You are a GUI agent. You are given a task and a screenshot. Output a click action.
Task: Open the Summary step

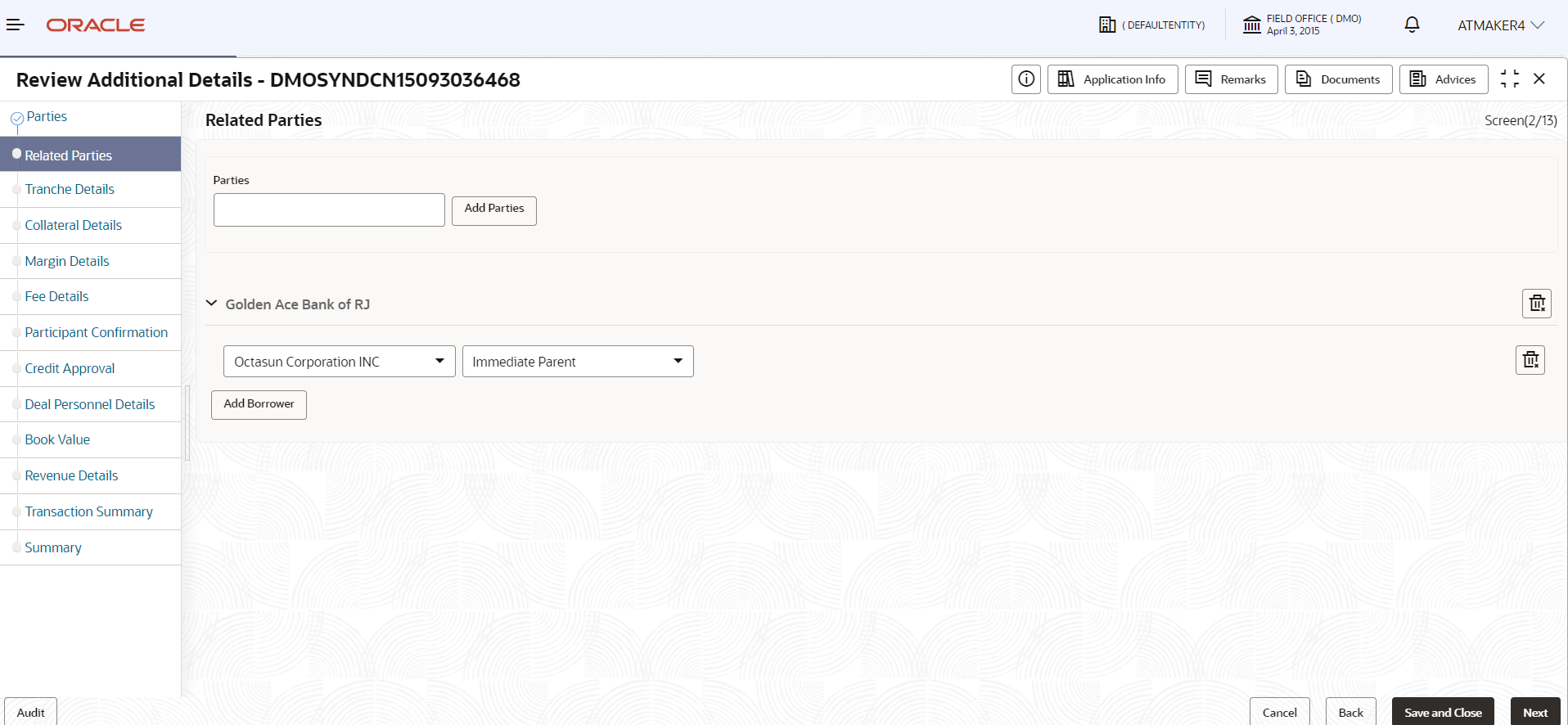point(53,547)
